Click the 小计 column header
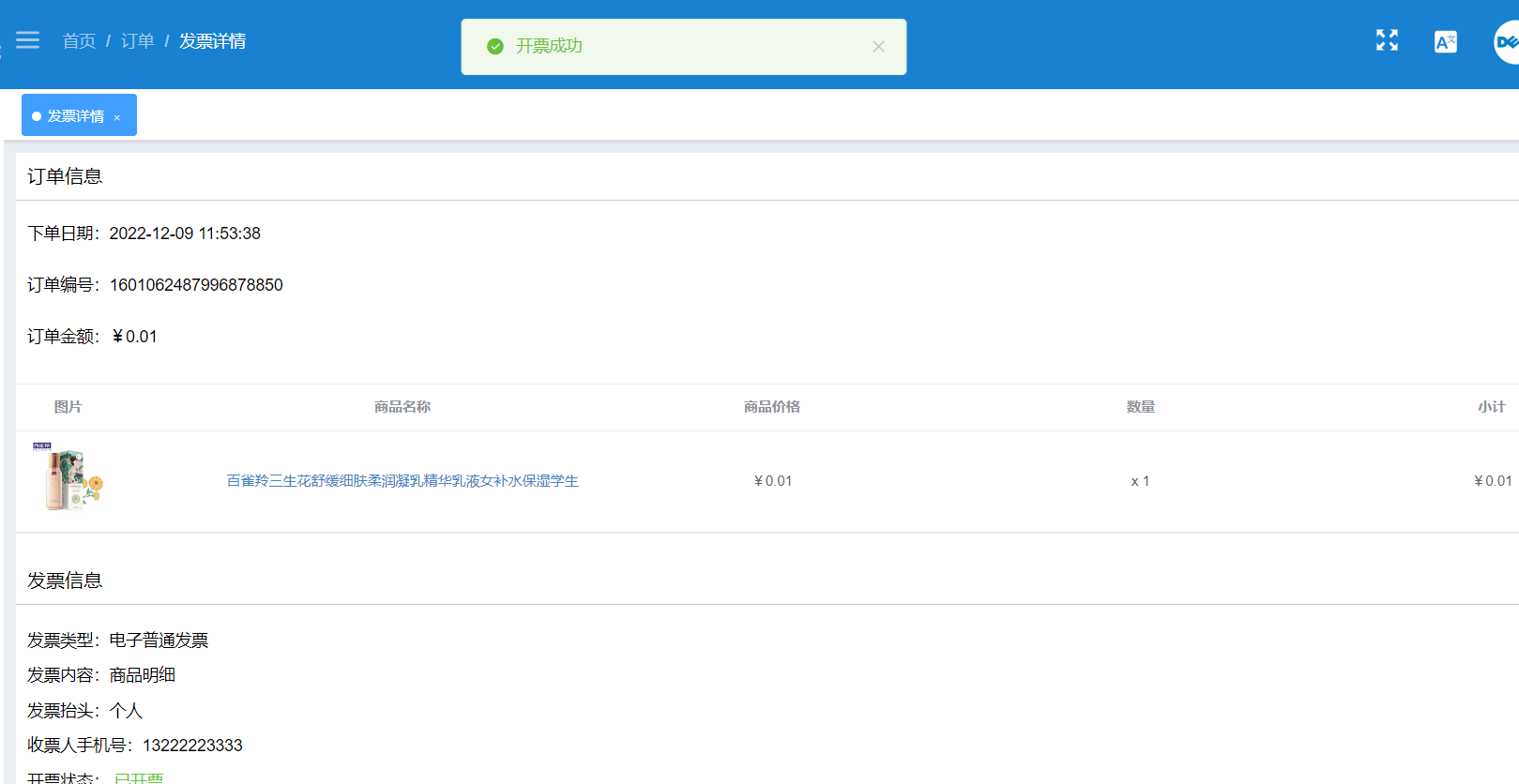The image size is (1519, 784). 1492,407
